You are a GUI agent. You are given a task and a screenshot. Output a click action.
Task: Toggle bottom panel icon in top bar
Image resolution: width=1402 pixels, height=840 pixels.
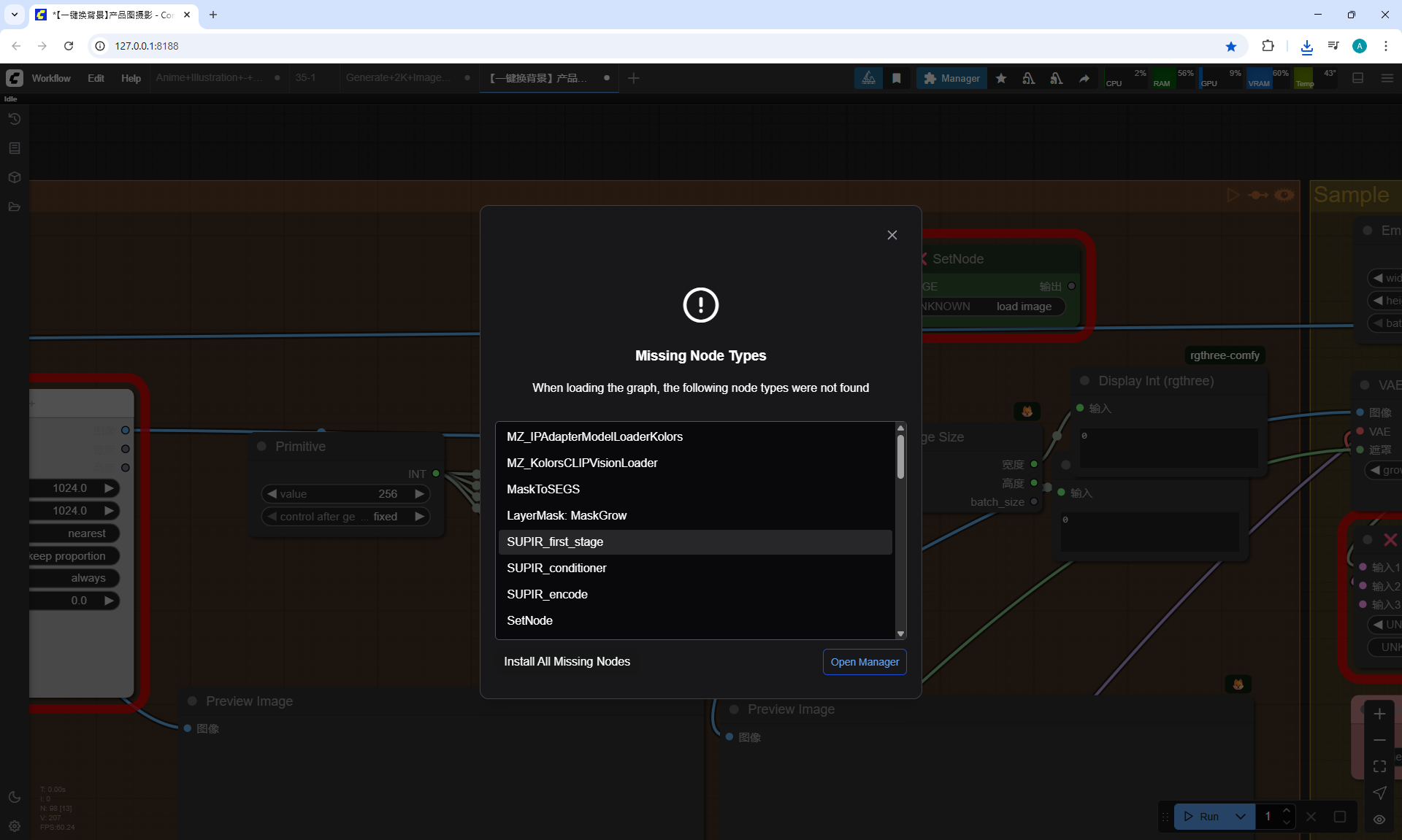1358,78
